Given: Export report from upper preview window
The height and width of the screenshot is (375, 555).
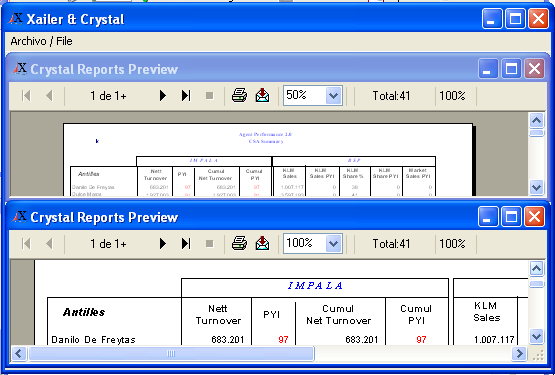Looking at the screenshot, I should point(262,95).
